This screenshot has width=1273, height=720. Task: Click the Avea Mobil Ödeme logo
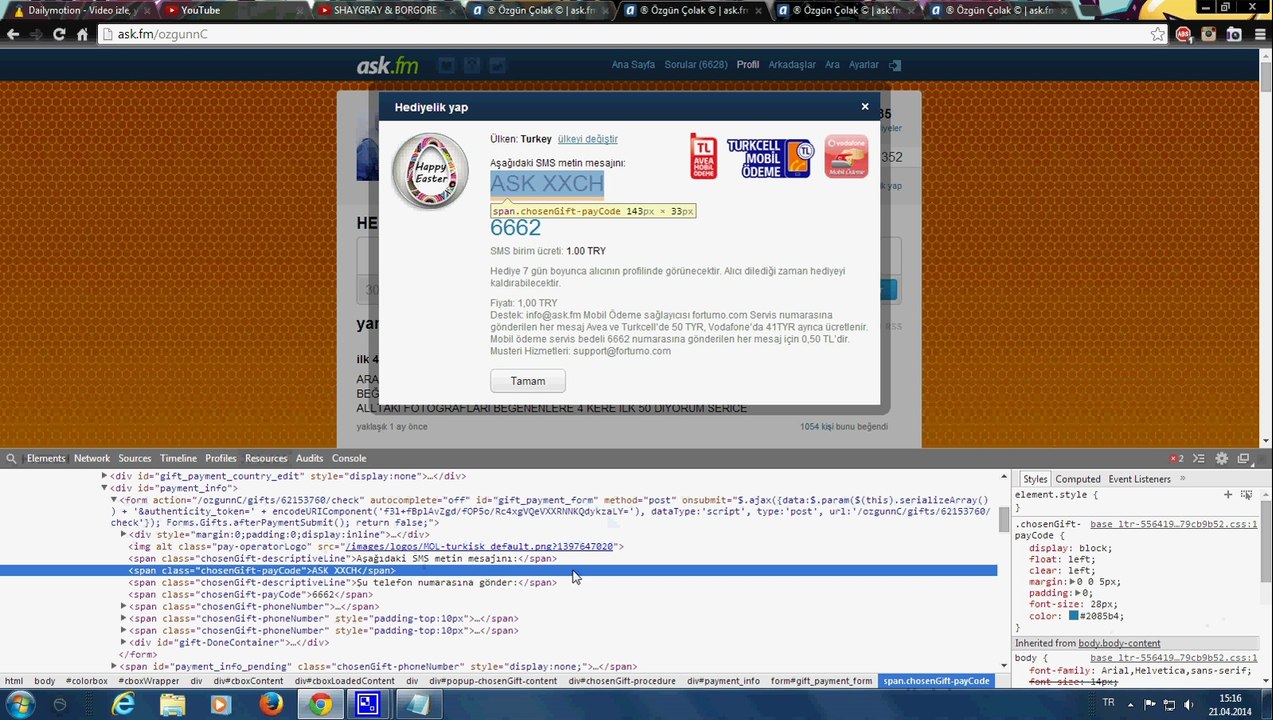click(x=703, y=156)
